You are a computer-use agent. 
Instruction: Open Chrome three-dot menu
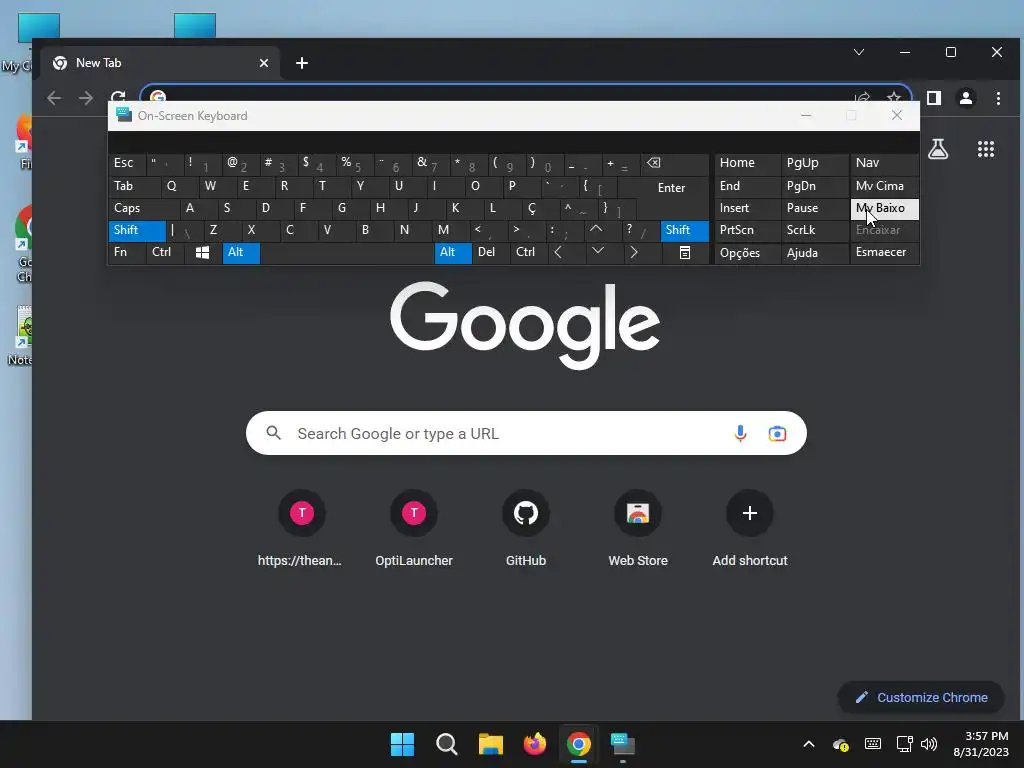coord(998,98)
